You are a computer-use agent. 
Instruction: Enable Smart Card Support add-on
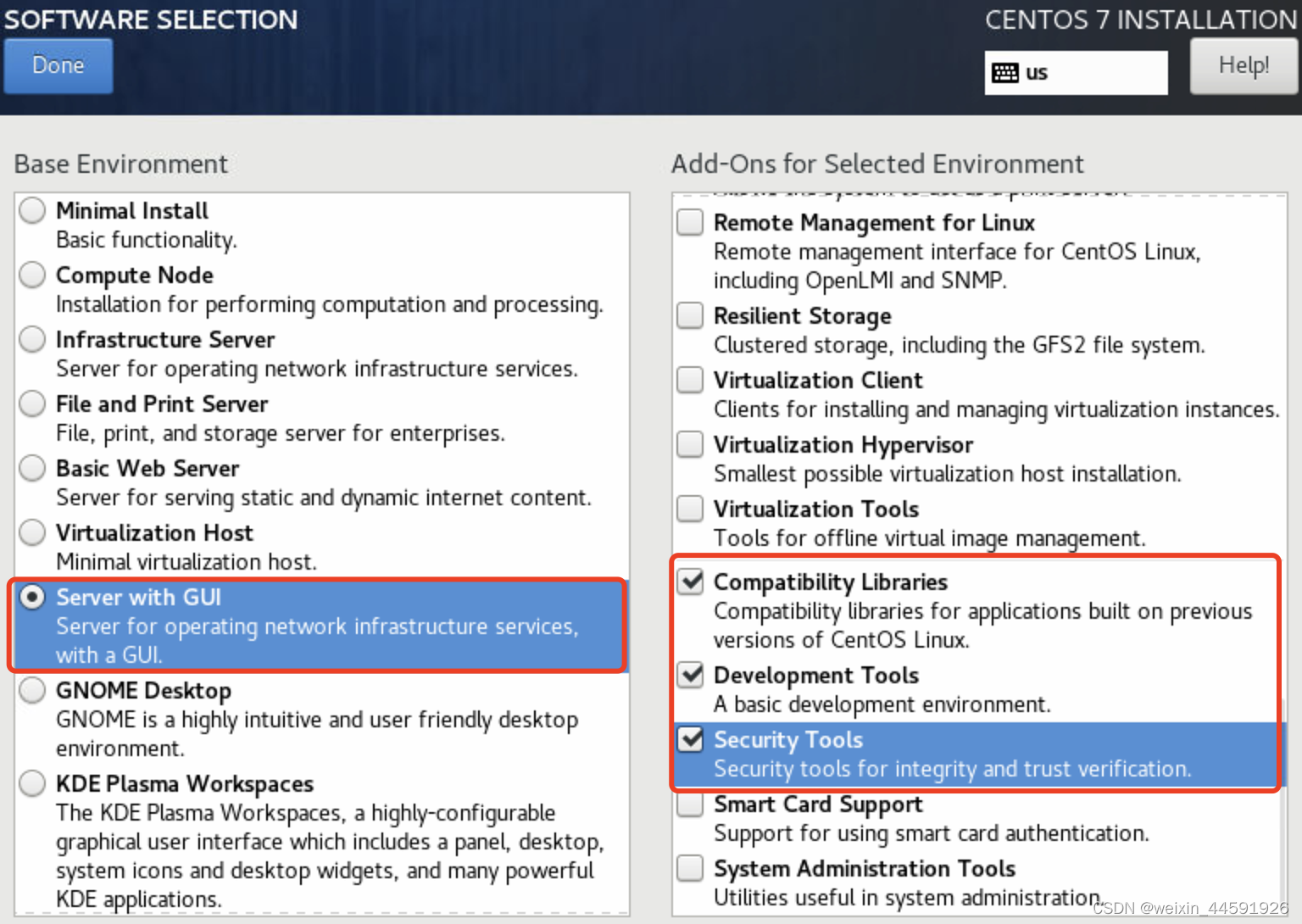pyautogui.click(x=689, y=804)
